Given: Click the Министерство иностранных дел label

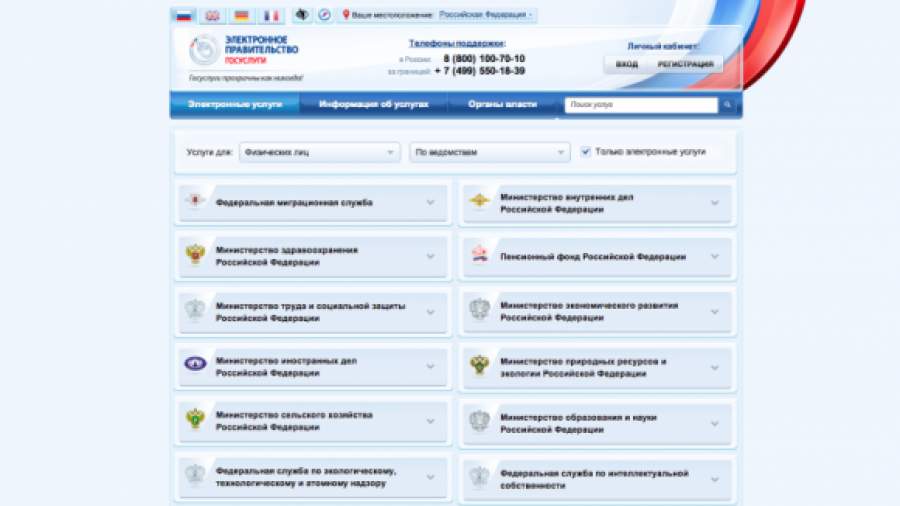Looking at the screenshot, I should pyautogui.click(x=286, y=367).
